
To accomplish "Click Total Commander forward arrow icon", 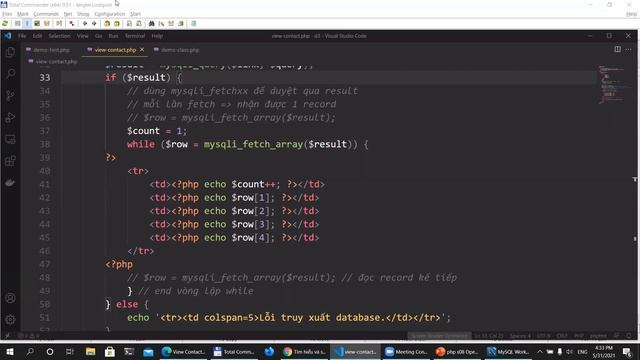I will [x=94, y=24].
